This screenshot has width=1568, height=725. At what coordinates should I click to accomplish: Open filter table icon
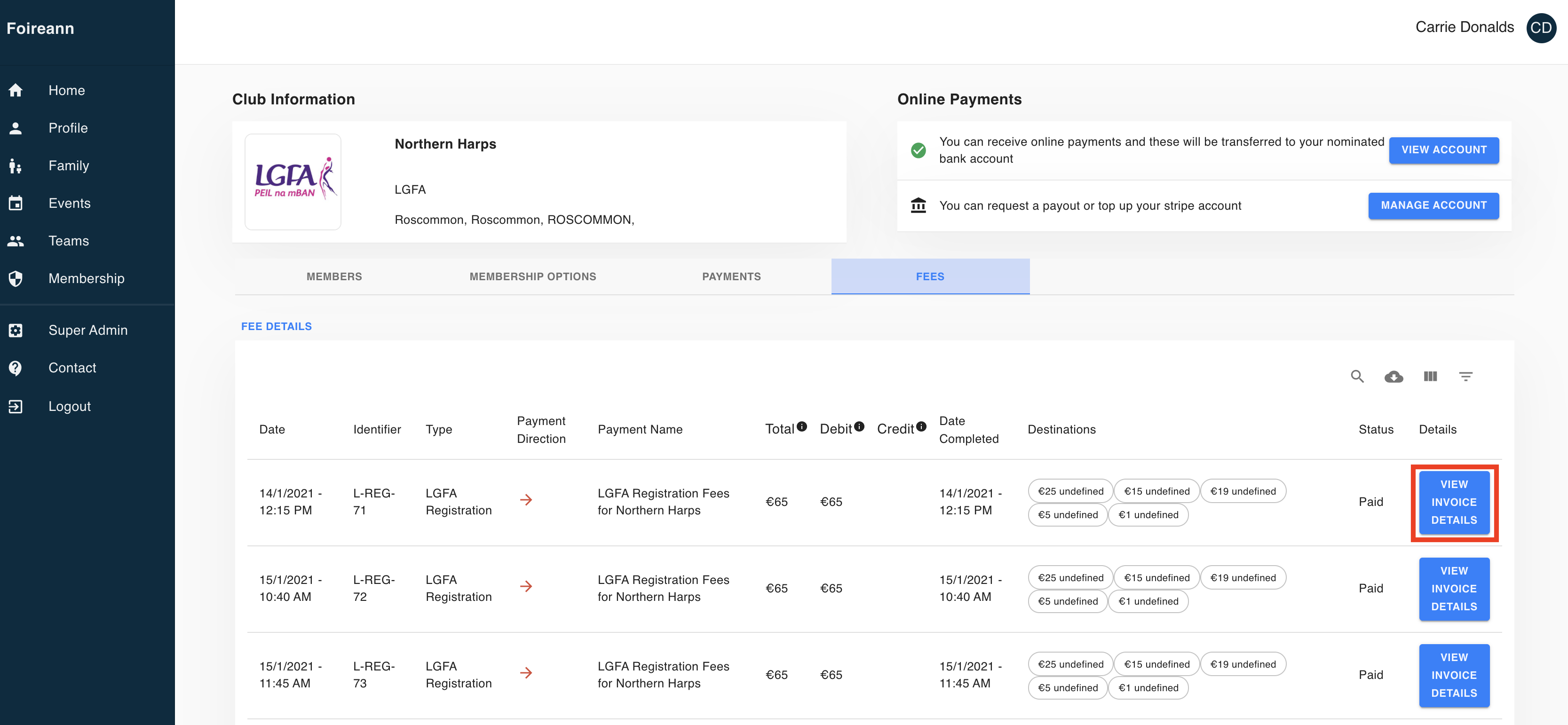tap(1466, 377)
